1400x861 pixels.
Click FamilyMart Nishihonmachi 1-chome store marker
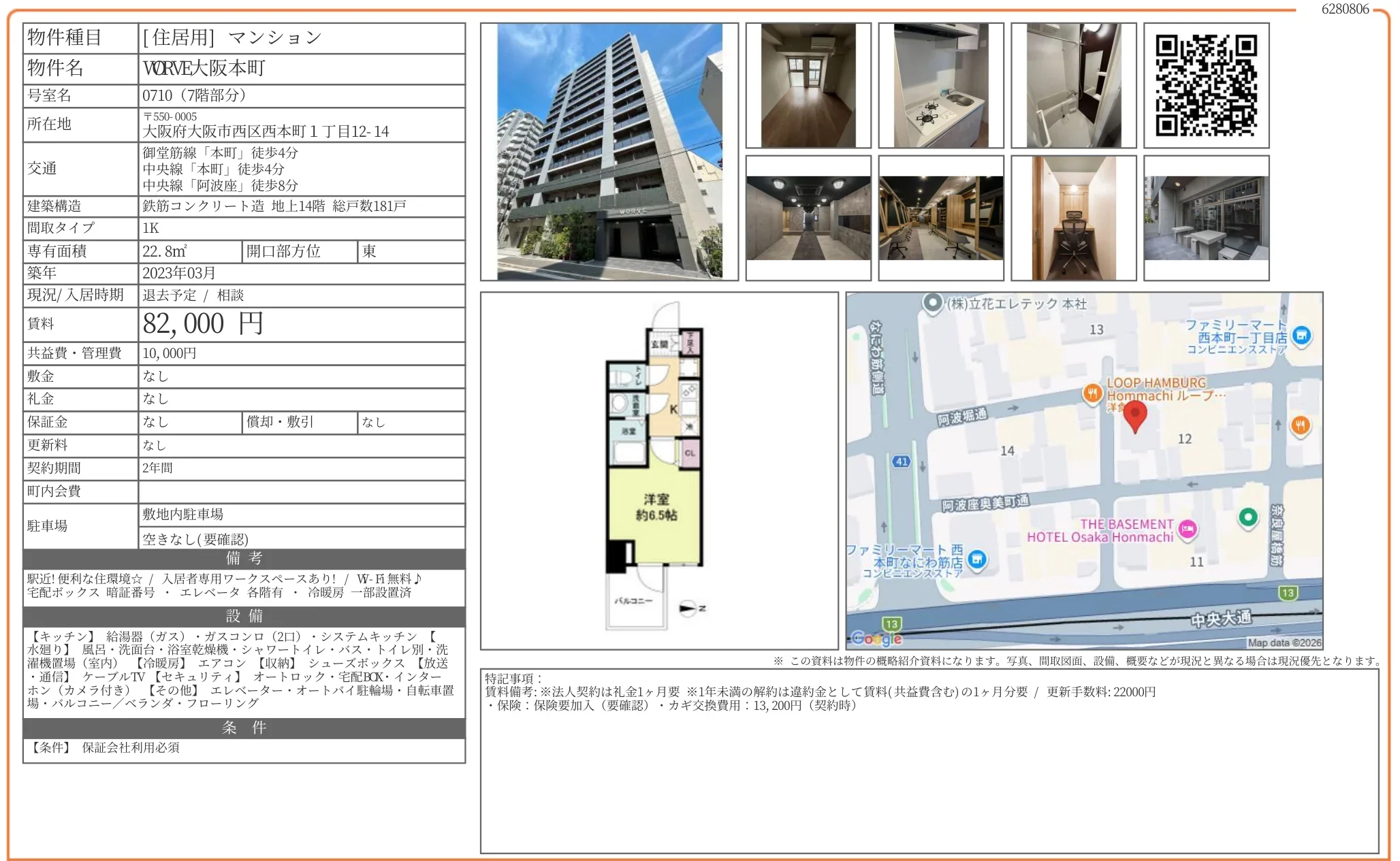pos(1301,336)
